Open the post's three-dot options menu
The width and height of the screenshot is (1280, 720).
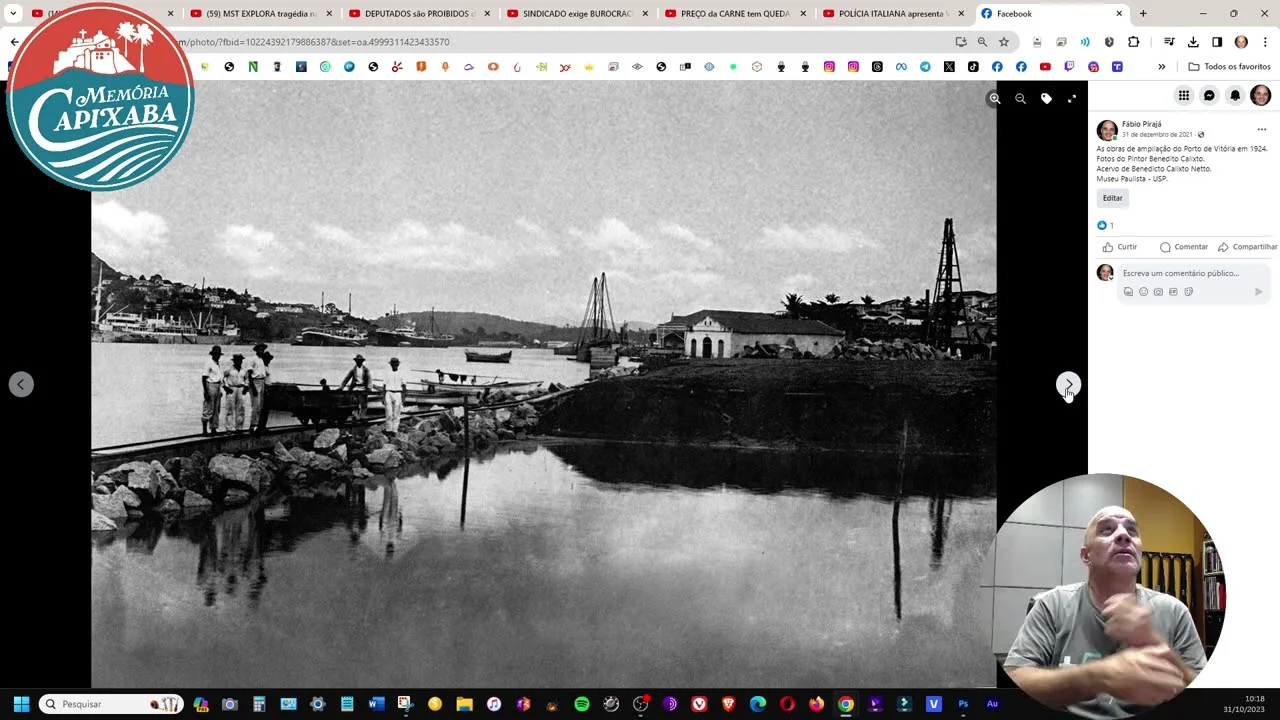[x=1261, y=130]
